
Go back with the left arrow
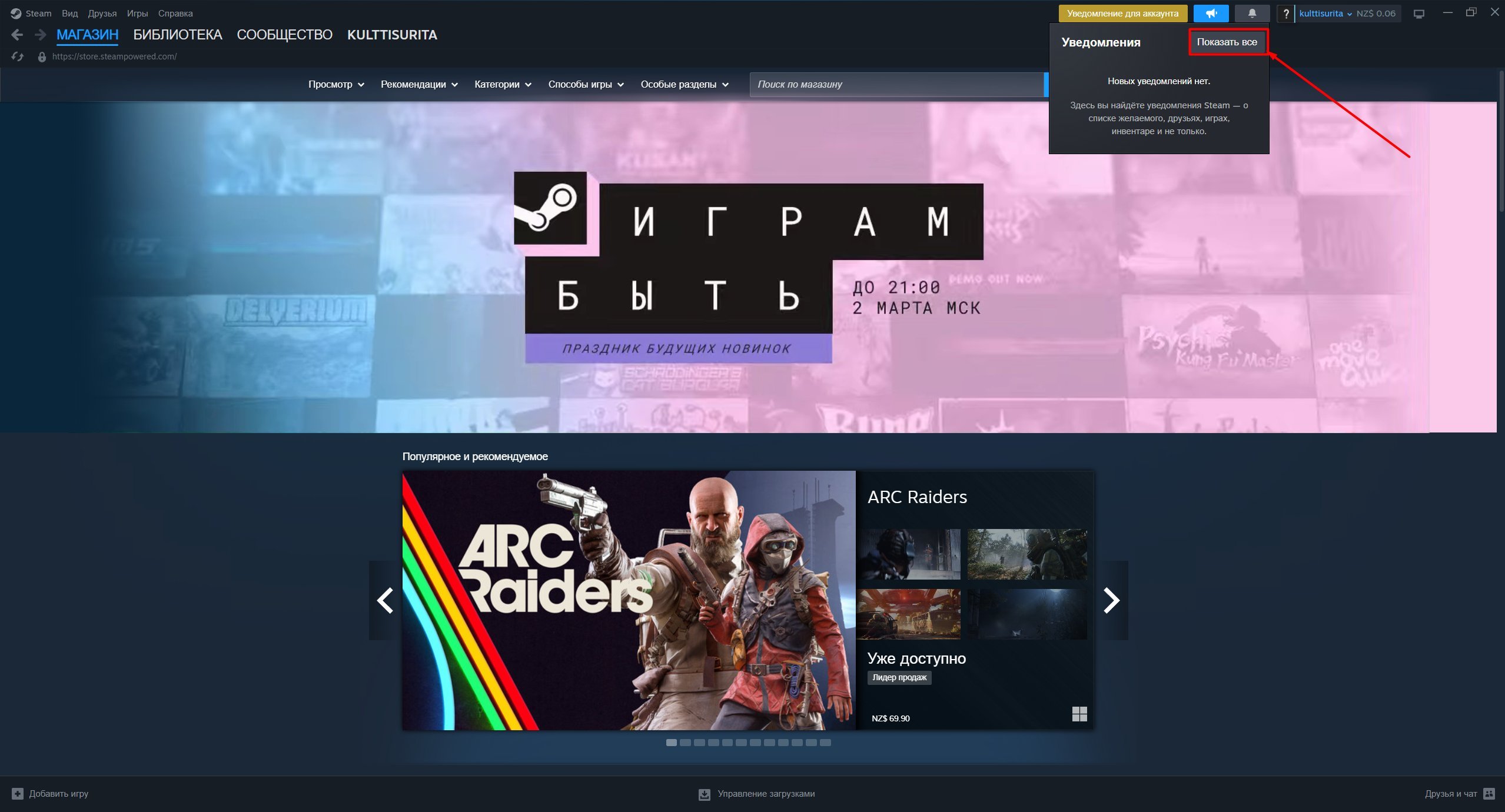[x=17, y=35]
